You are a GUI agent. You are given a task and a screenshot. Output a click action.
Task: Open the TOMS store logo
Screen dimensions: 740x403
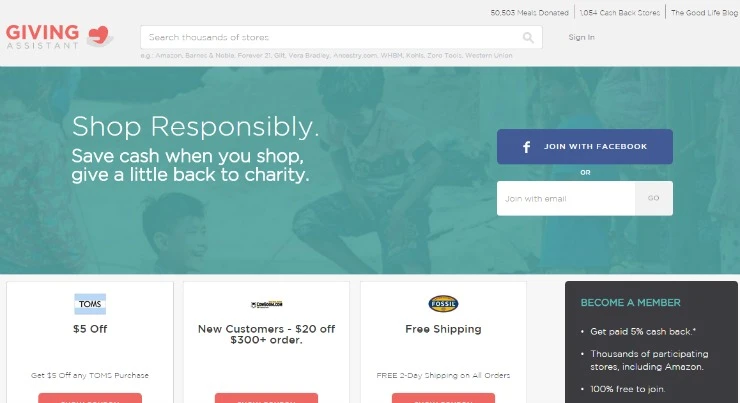coord(90,304)
